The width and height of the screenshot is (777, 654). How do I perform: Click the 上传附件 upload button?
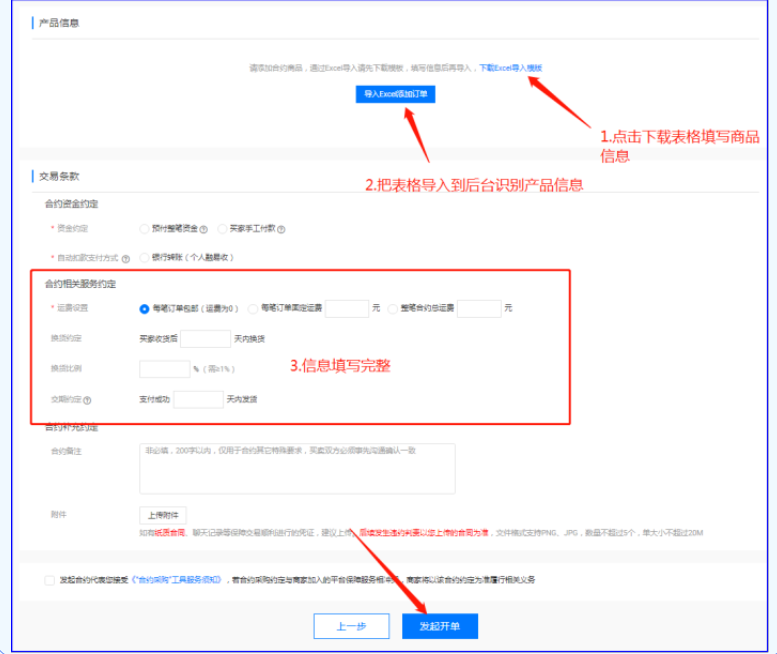tap(162, 515)
